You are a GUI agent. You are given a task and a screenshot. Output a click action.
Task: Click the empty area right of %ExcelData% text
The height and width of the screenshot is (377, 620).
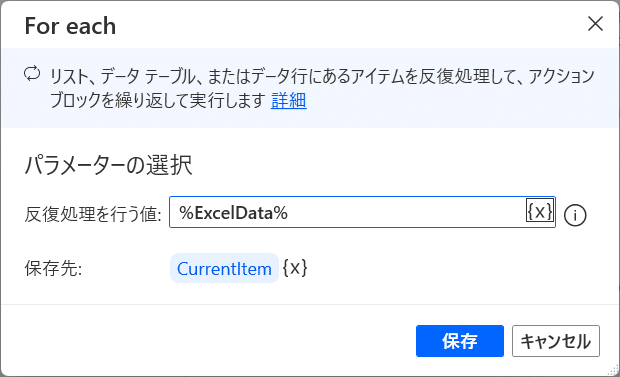(x=407, y=213)
